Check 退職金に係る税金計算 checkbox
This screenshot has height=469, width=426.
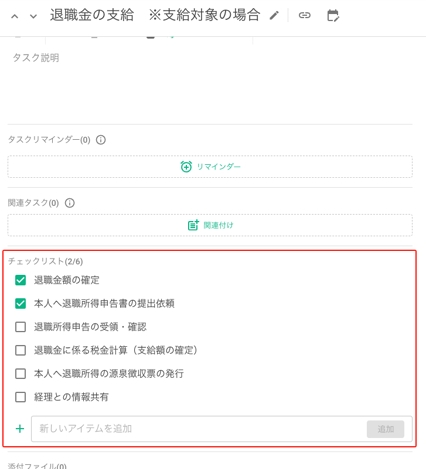tap(20, 350)
